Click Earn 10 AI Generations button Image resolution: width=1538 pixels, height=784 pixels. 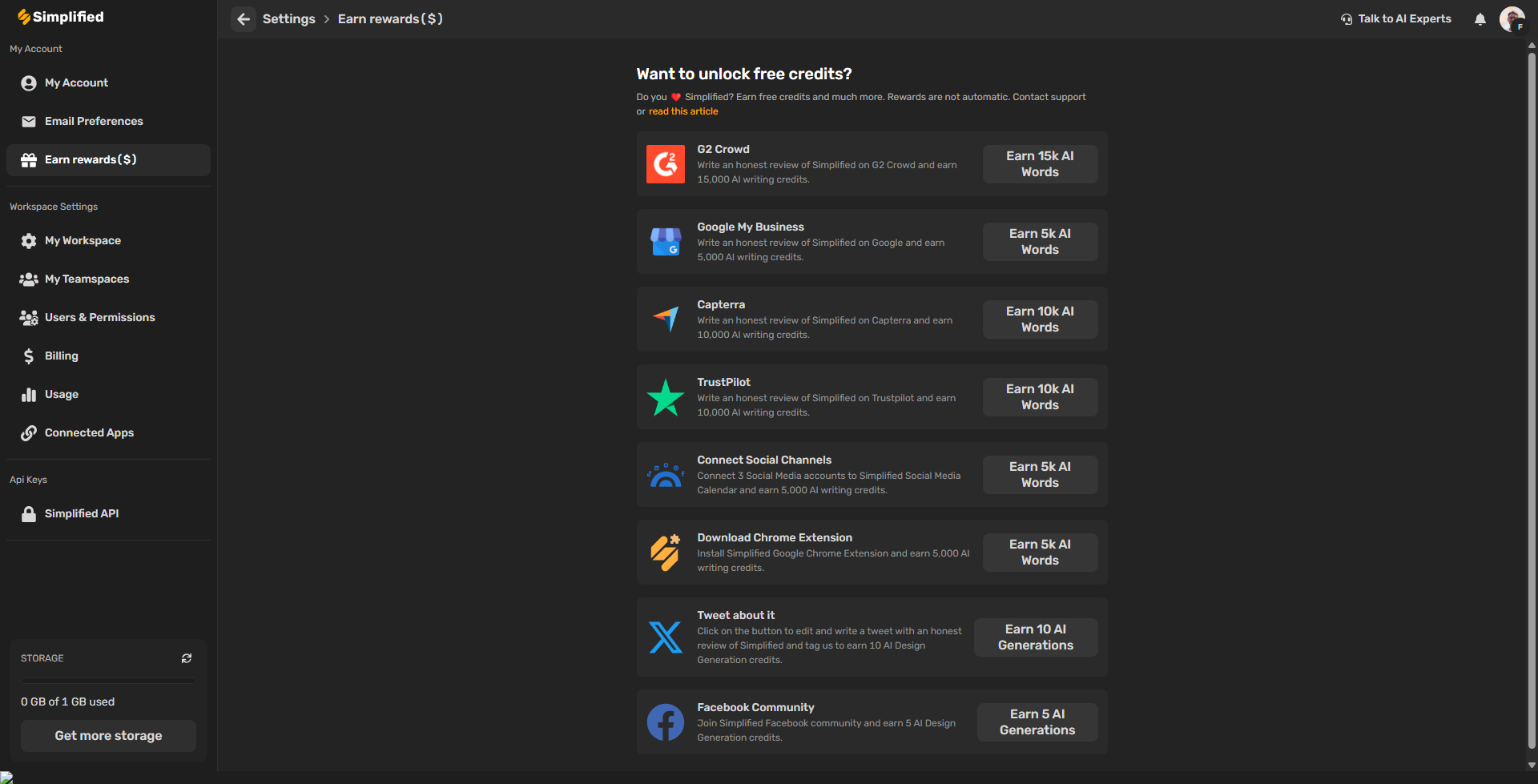click(x=1036, y=637)
